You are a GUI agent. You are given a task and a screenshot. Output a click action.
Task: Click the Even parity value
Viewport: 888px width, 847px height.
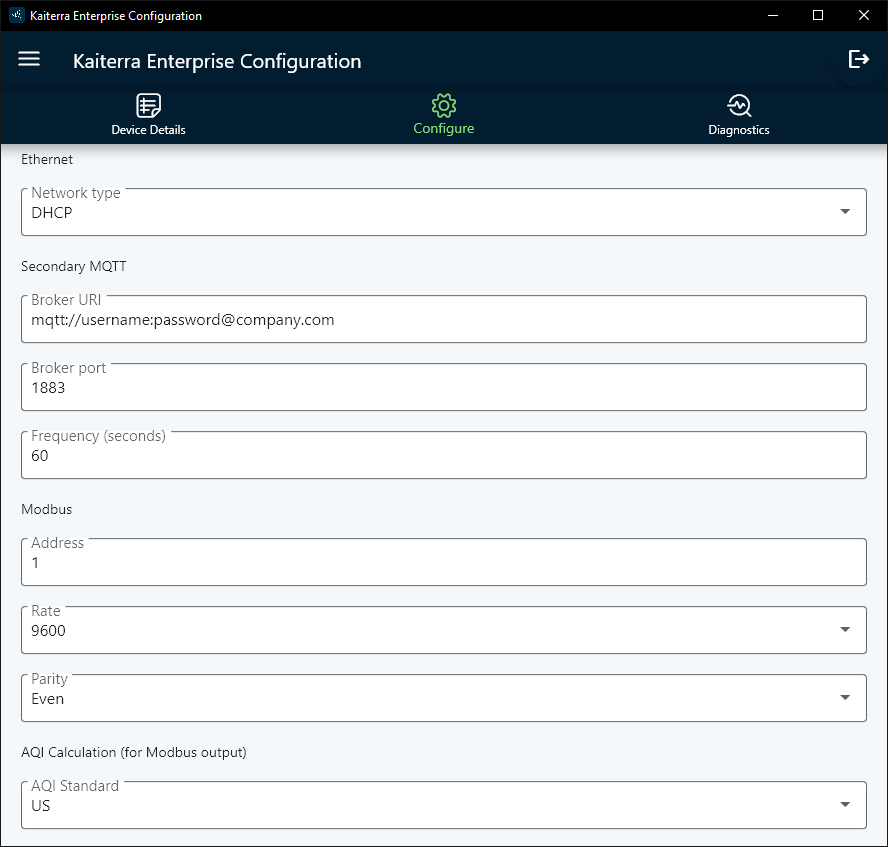click(x=48, y=699)
